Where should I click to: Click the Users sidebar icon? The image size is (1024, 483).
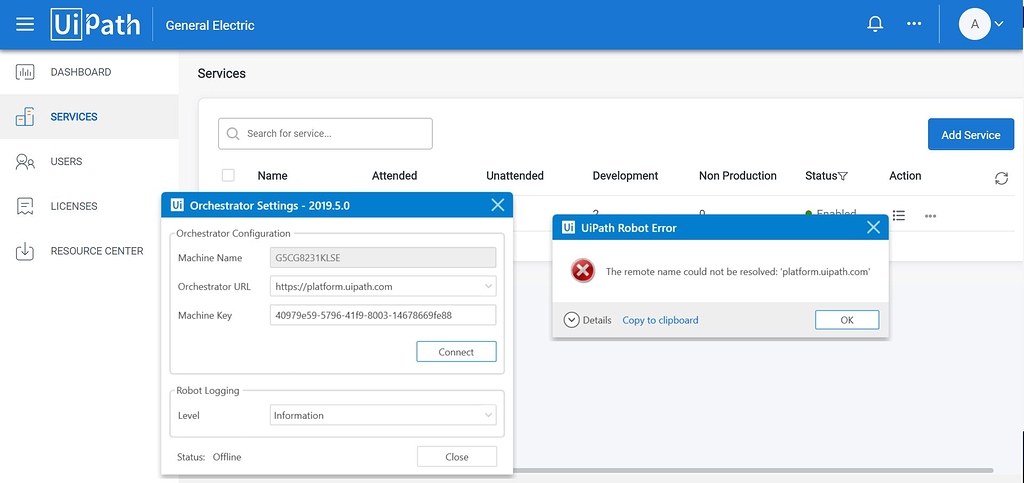pyautogui.click(x=25, y=161)
